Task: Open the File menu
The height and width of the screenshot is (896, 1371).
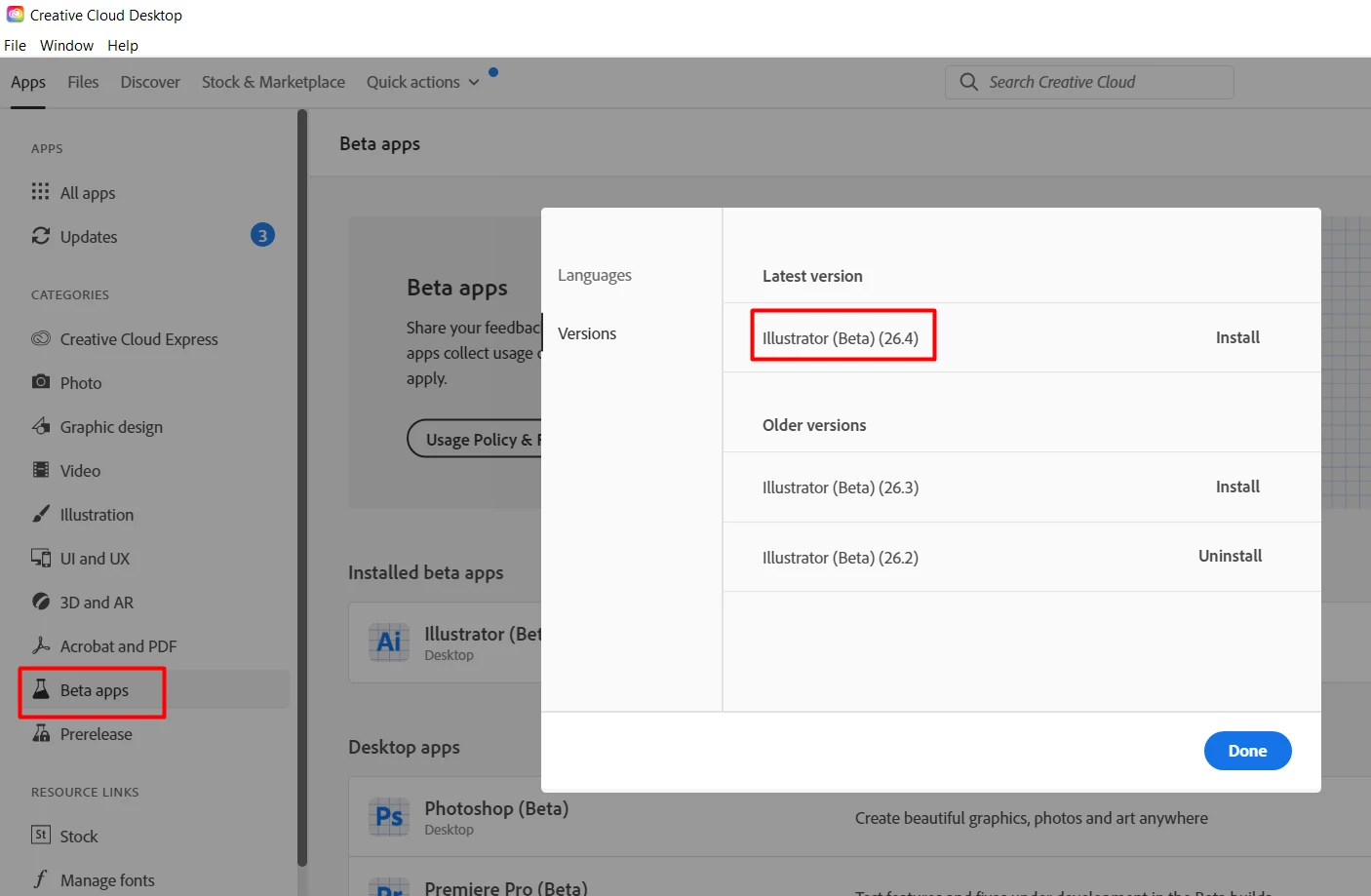Action: pyautogui.click(x=15, y=45)
